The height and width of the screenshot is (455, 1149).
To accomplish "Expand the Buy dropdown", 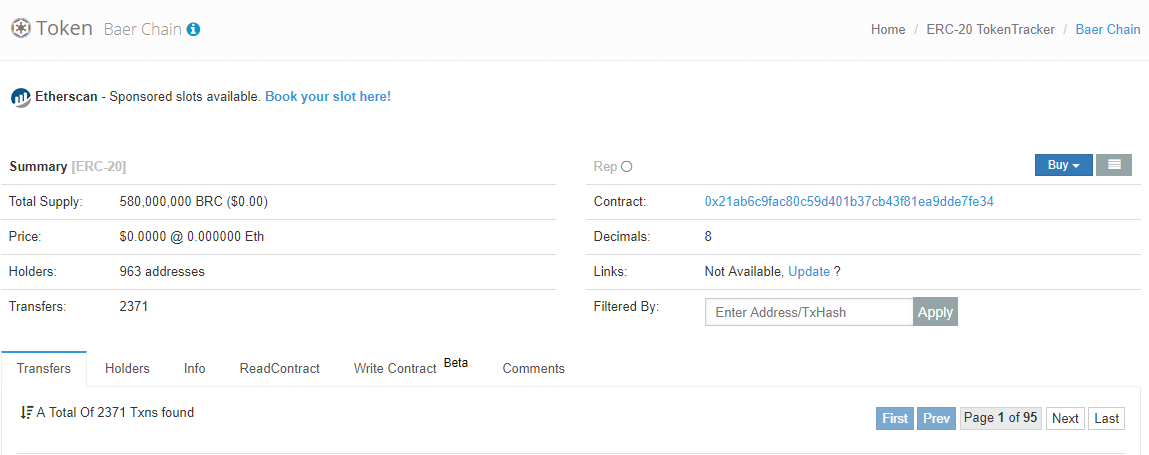I will 1063,165.
